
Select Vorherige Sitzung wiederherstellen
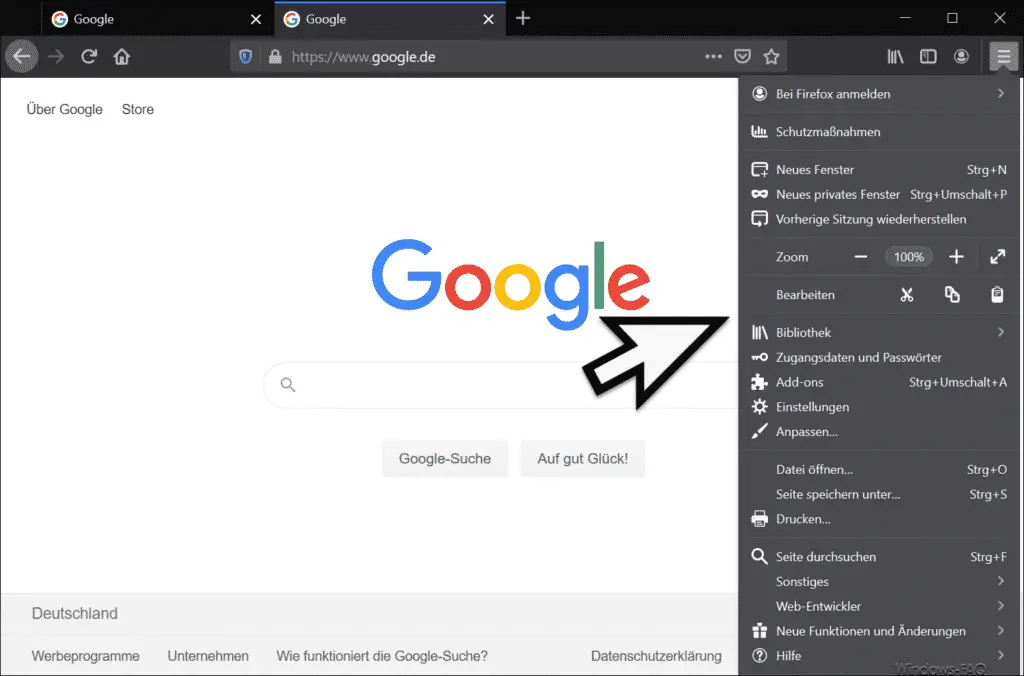click(x=879, y=219)
